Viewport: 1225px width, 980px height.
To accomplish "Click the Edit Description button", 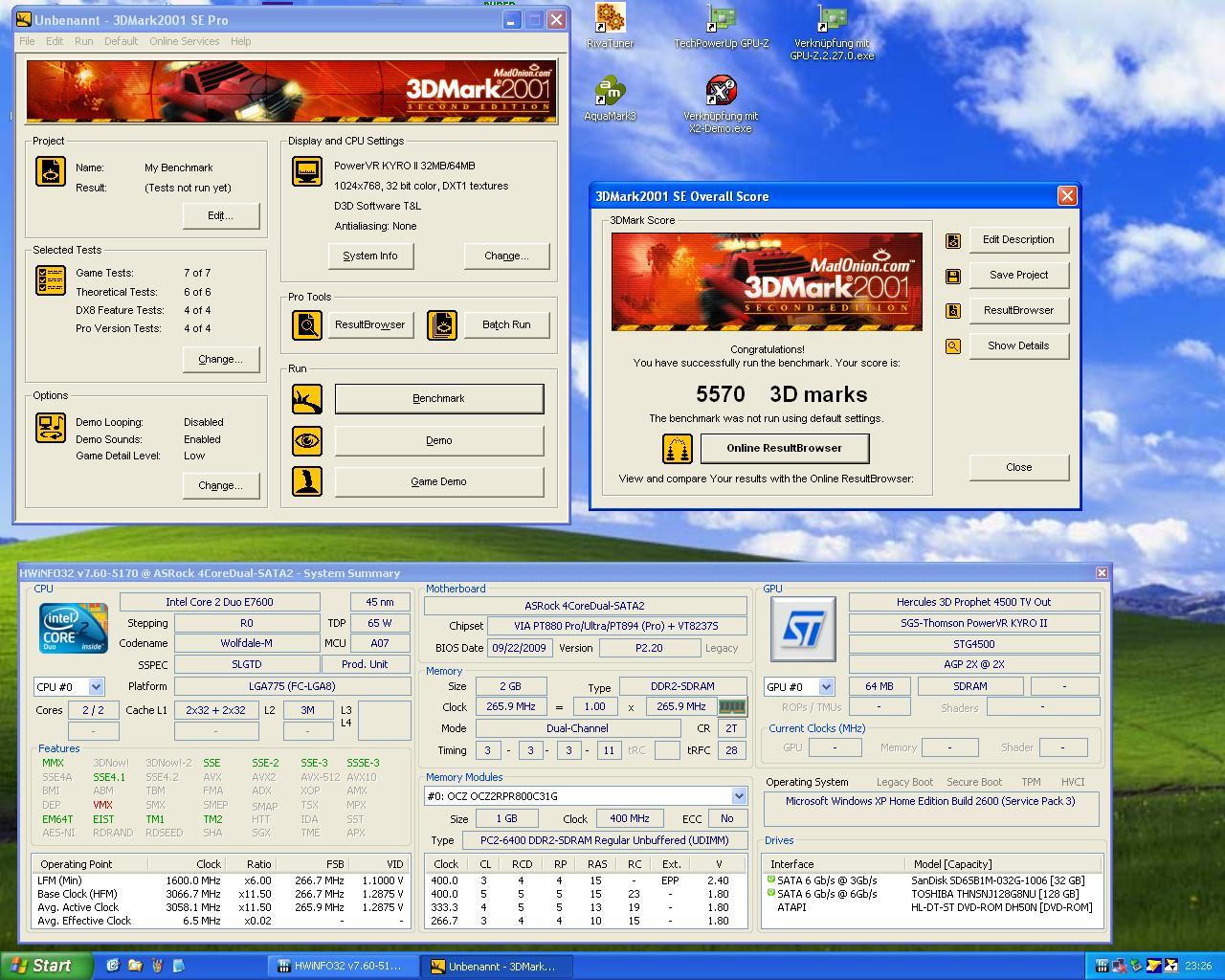I will click(x=1019, y=239).
